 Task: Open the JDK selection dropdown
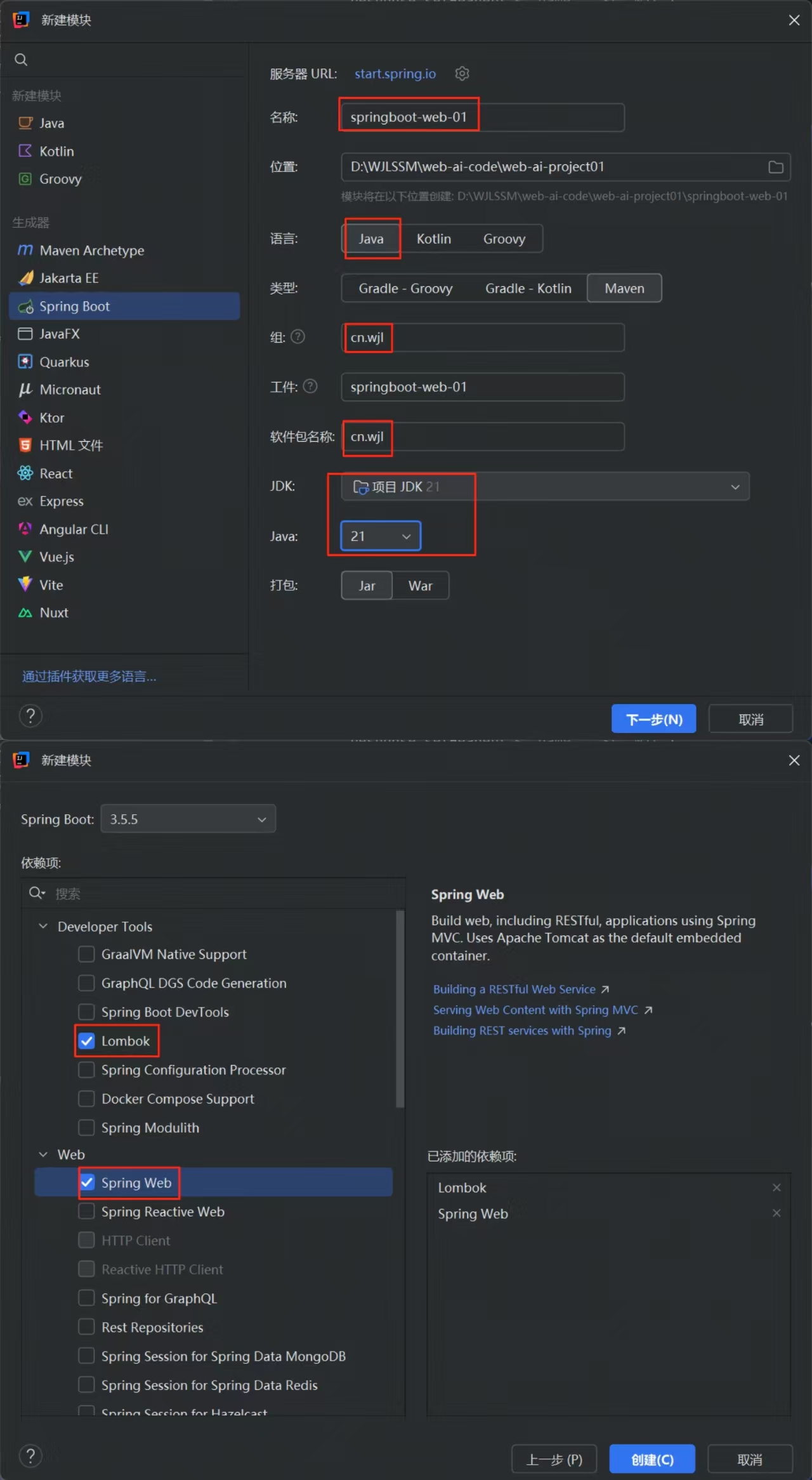[545, 487]
